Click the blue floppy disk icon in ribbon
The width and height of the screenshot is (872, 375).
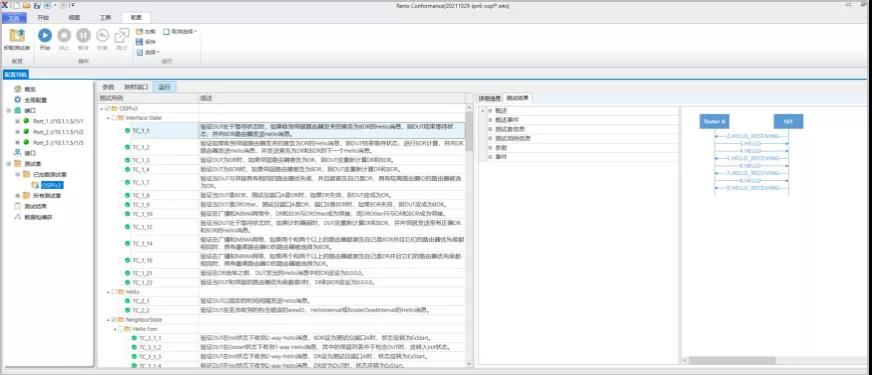pyautogui.click(x=139, y=42)
